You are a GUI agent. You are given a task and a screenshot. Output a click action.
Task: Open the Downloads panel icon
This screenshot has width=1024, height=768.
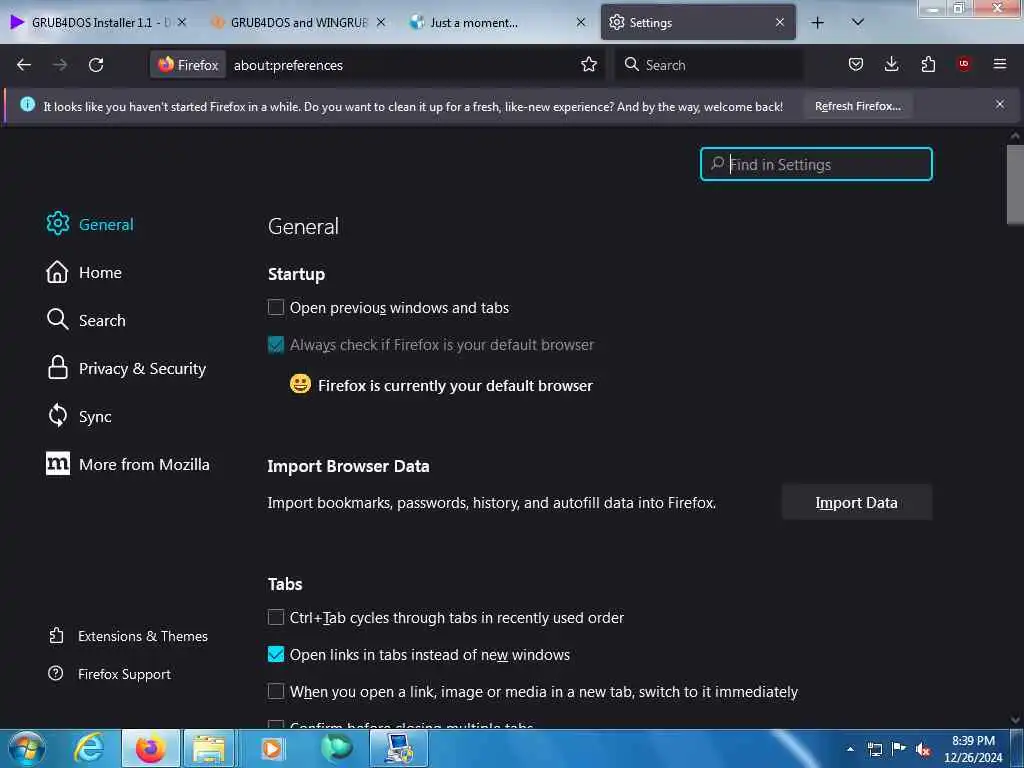pyautogui.click(x=891, y=64)
